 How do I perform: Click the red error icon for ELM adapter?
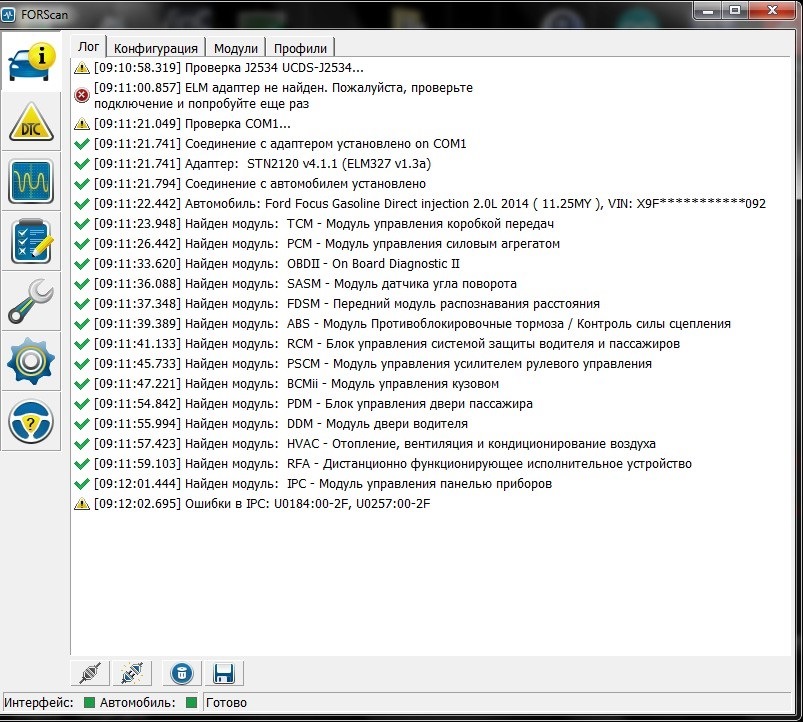coord(81,95)
